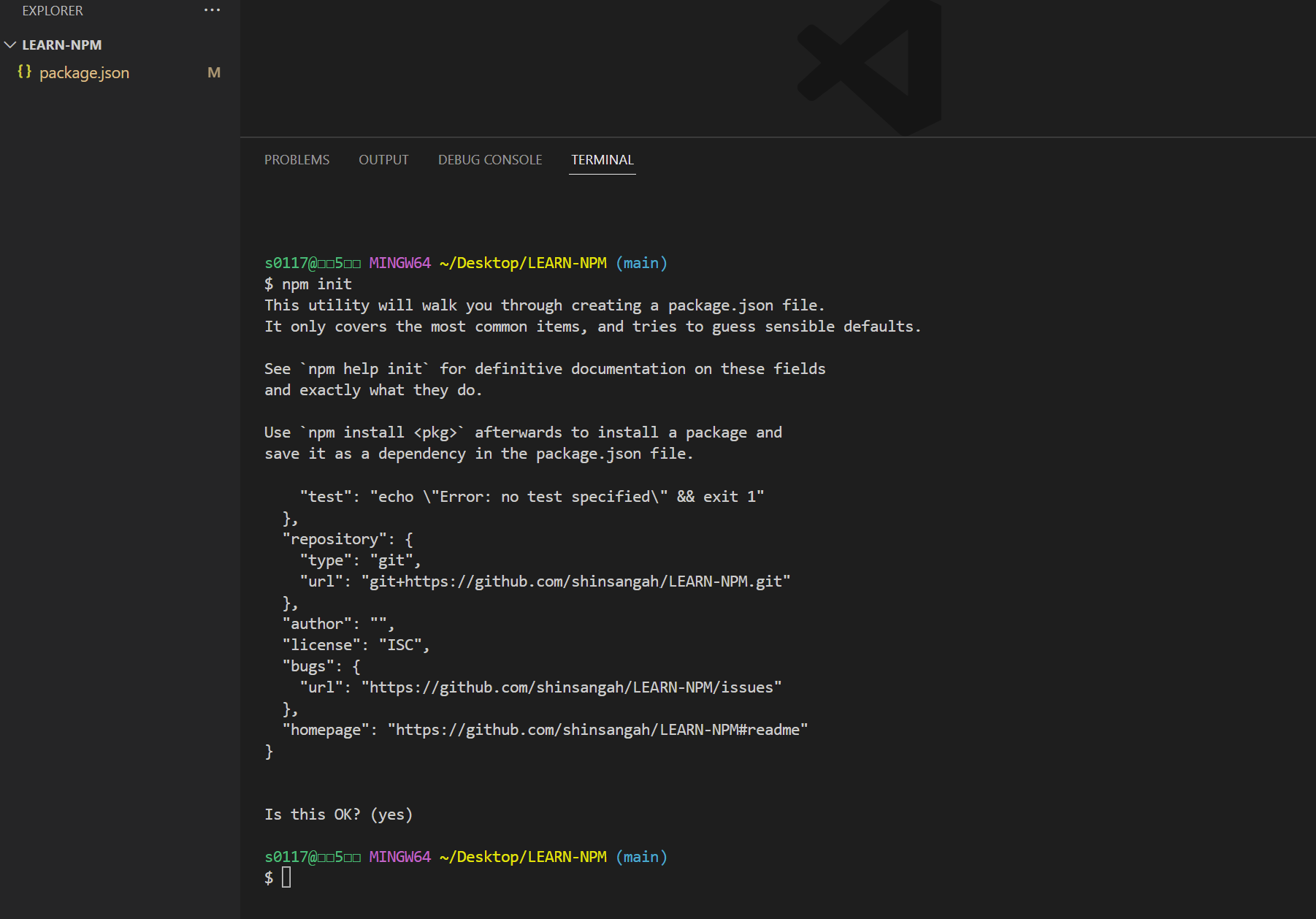The height and width of the screenshot is (919, 1316).
Task: Click the LEARN-NPM/issues bugs URL
Action: click(571, 687)
